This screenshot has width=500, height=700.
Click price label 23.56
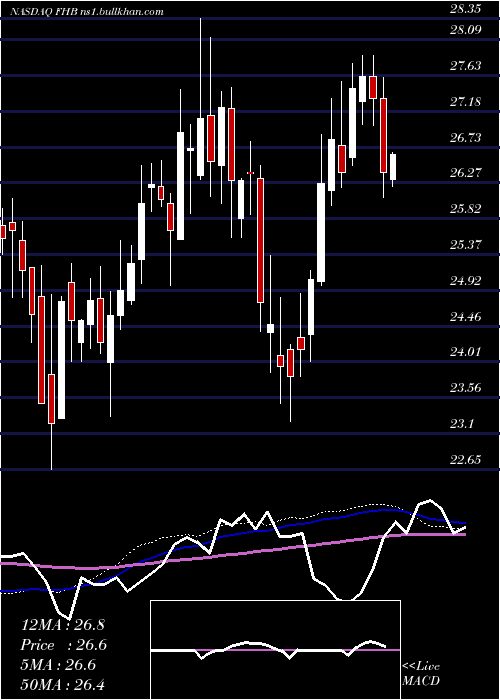tap(466, 388)
